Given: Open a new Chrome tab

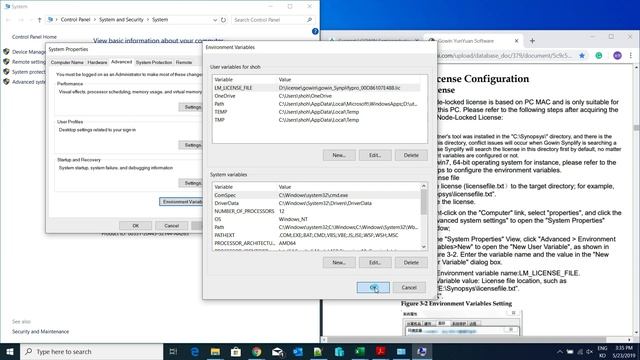Looking at the screenshot, I should pyautogui.click(x=532, y=41).
